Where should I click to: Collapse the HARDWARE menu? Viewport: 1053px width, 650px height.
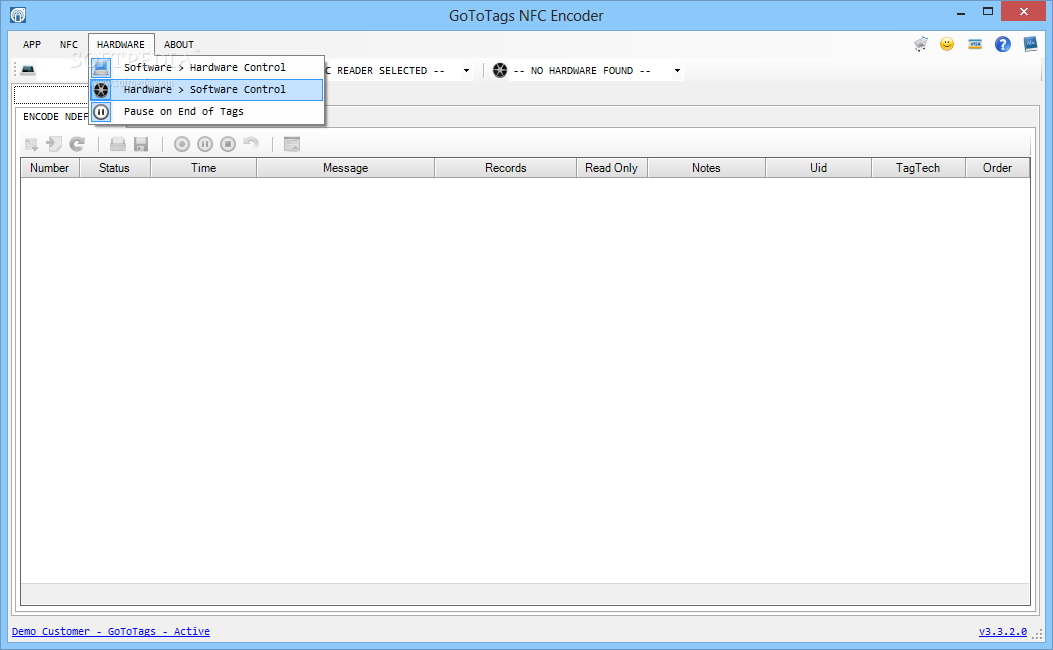[121, 44]
